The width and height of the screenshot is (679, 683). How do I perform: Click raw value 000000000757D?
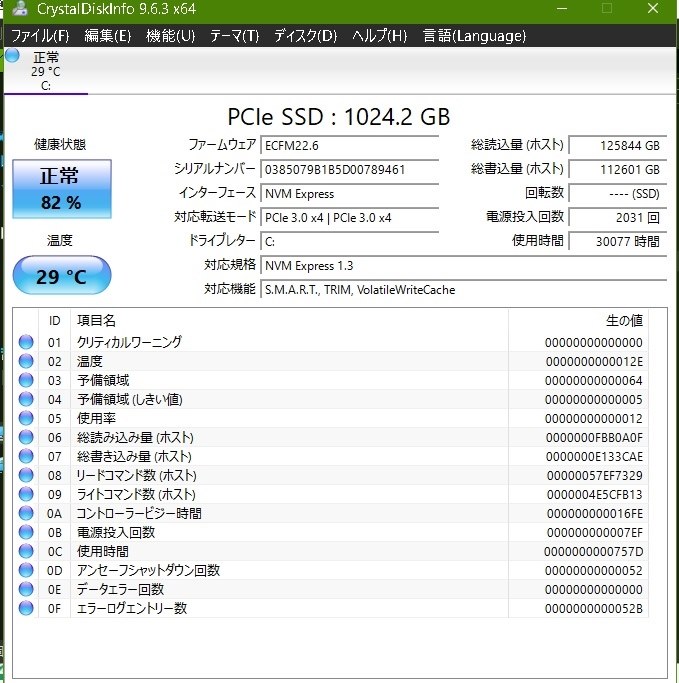[593, 552]
